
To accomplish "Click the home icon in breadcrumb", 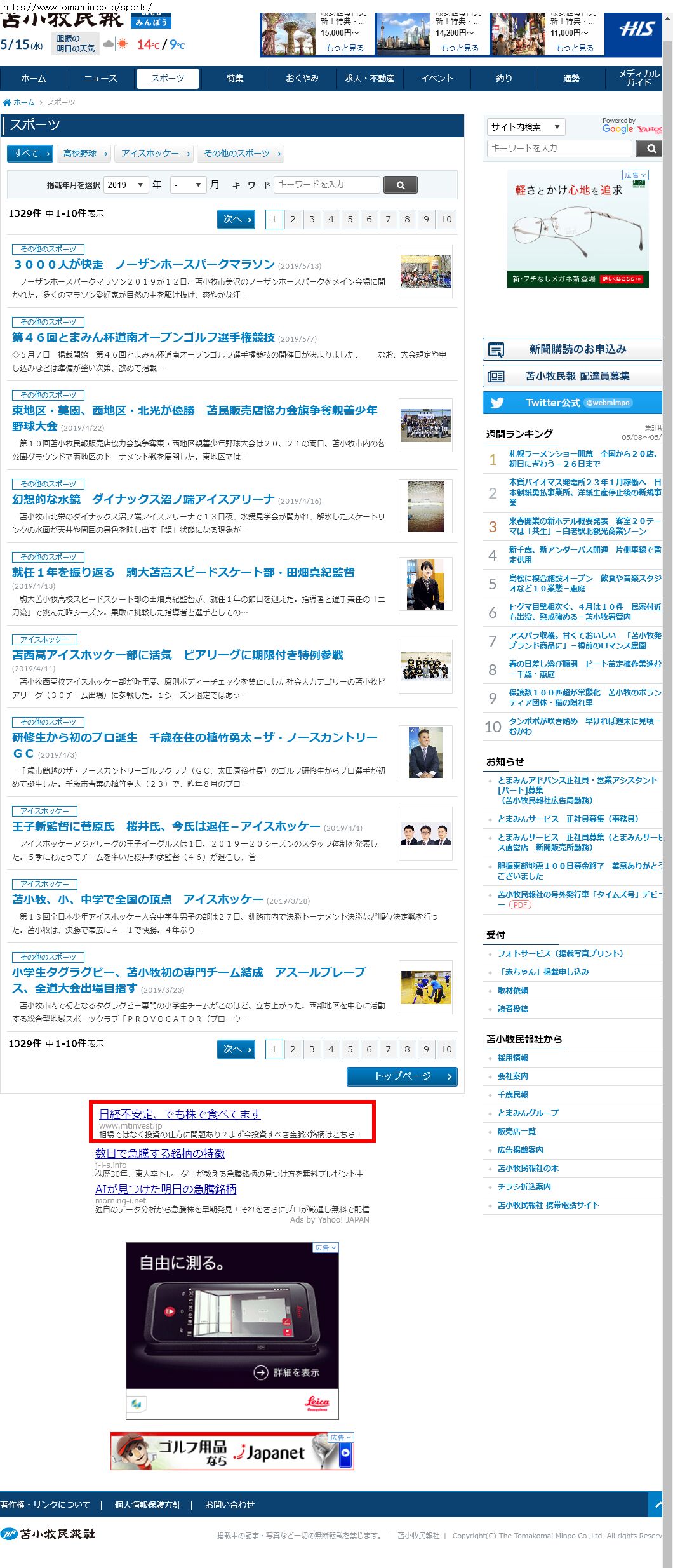I will pyautogui.click(x=7, y=102).
